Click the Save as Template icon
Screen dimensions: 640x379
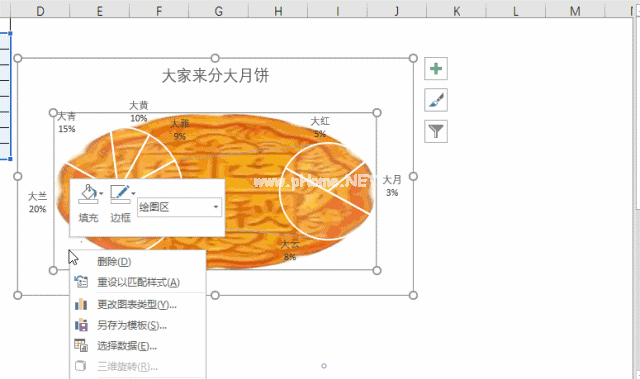[x=81, y=325]
